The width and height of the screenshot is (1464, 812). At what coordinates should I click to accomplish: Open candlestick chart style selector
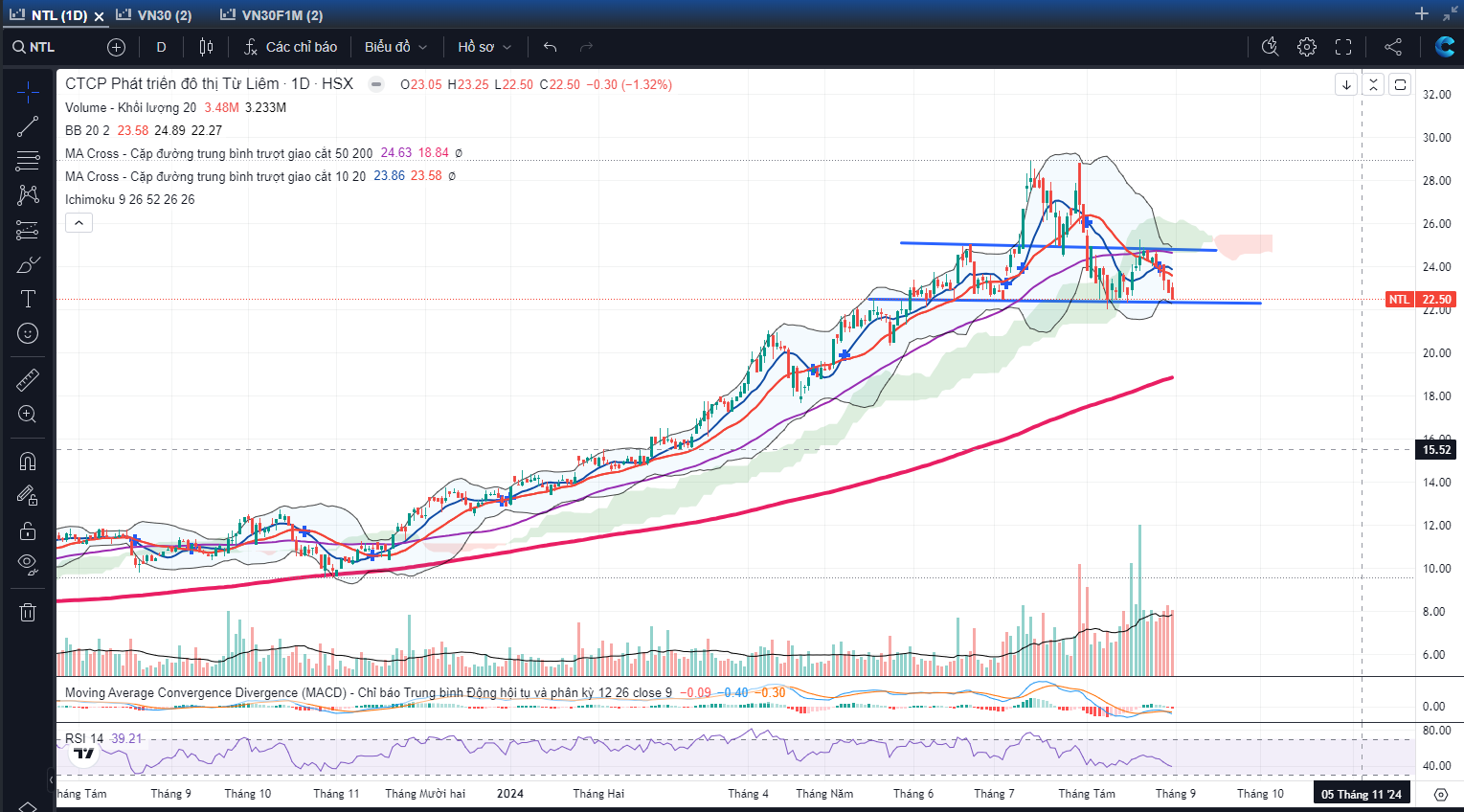click(206, 47)
